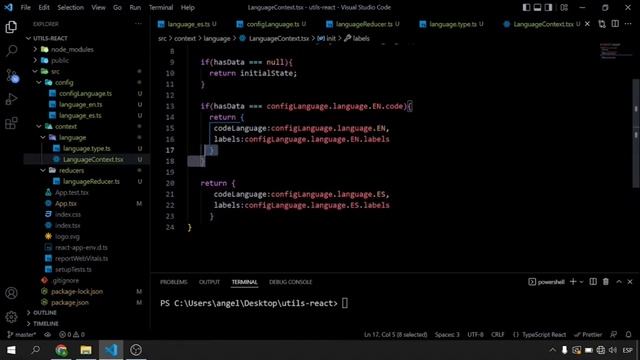The image size is (640, 360).
Task: Switch to languageReducer.ts tab
Action: coord(363,24)
